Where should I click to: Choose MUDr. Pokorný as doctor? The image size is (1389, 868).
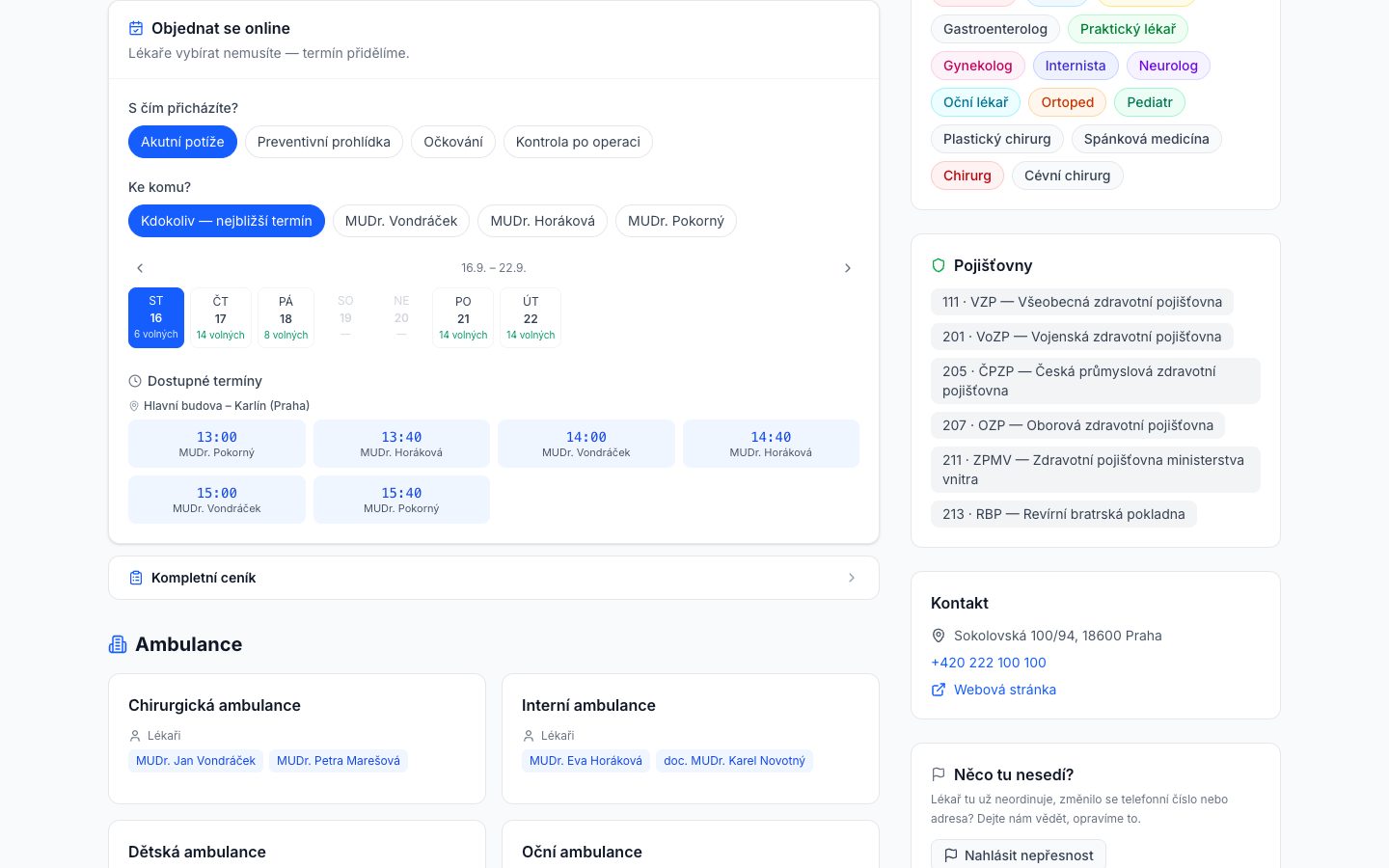pos(676,221)
